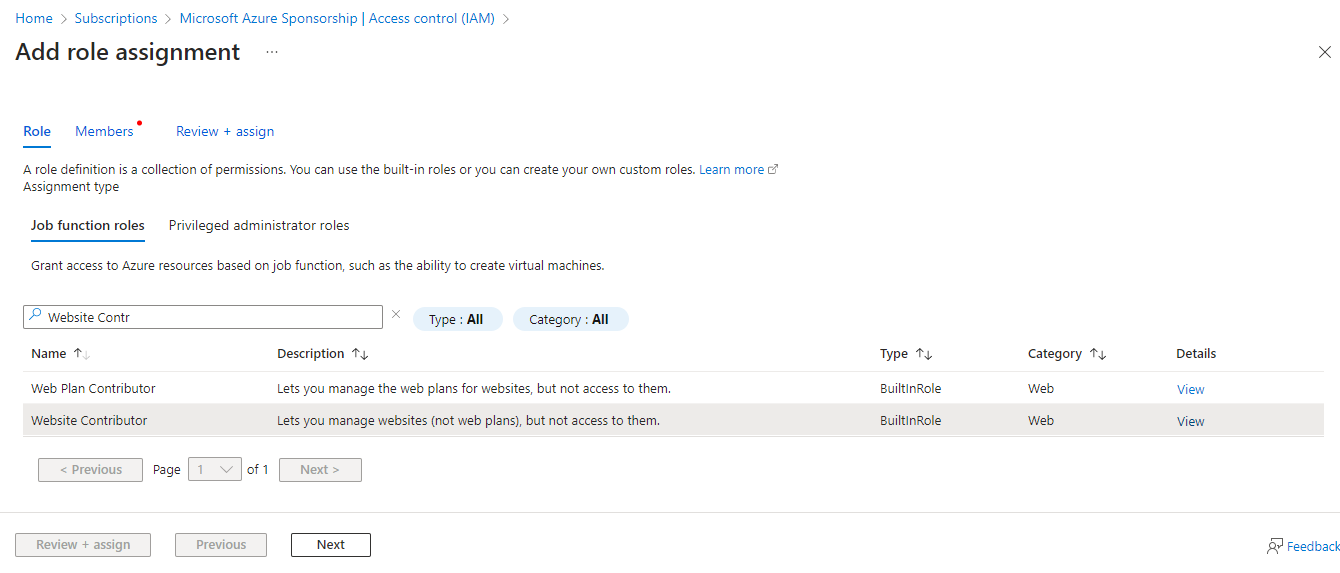Switch to the Review + assign tab
The height and width of the screenshot is (573, 1340).
(x=225, y=131)
